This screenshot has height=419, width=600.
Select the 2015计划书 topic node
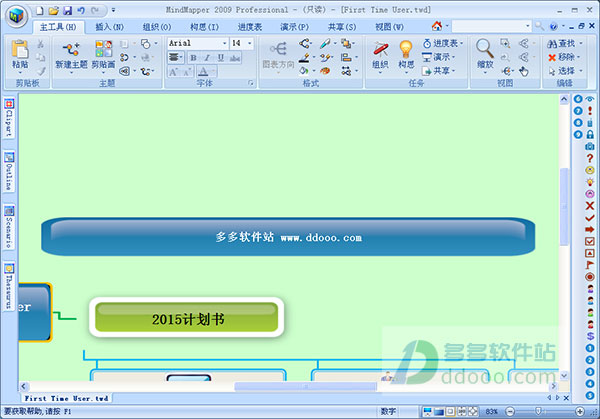(x=187, y=318)
